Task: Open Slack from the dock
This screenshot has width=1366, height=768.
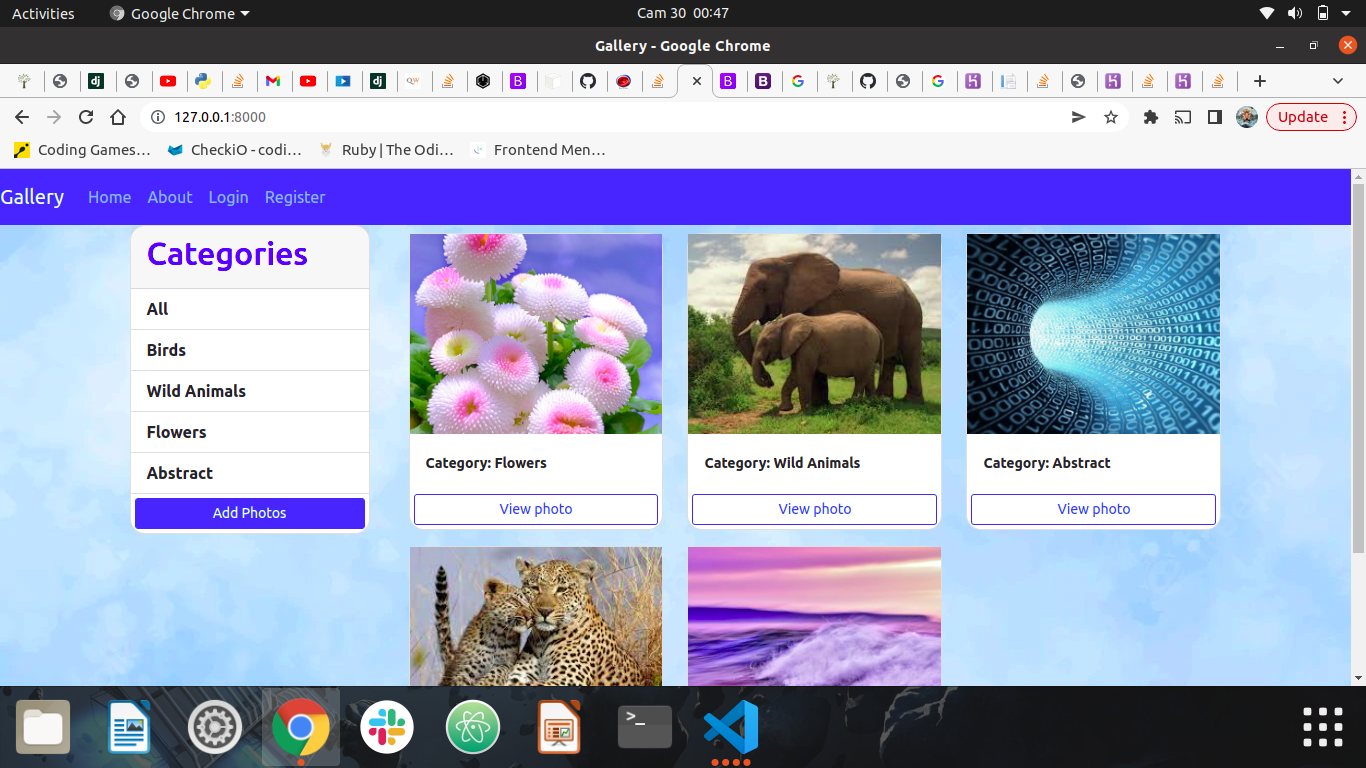Action: (386, 727)
